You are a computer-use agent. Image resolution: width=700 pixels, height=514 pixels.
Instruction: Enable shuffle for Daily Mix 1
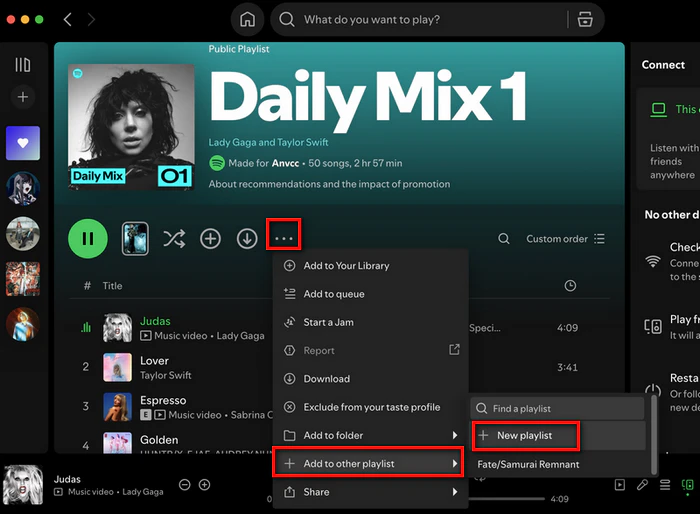pyautogui.click(x=174, y=239)
